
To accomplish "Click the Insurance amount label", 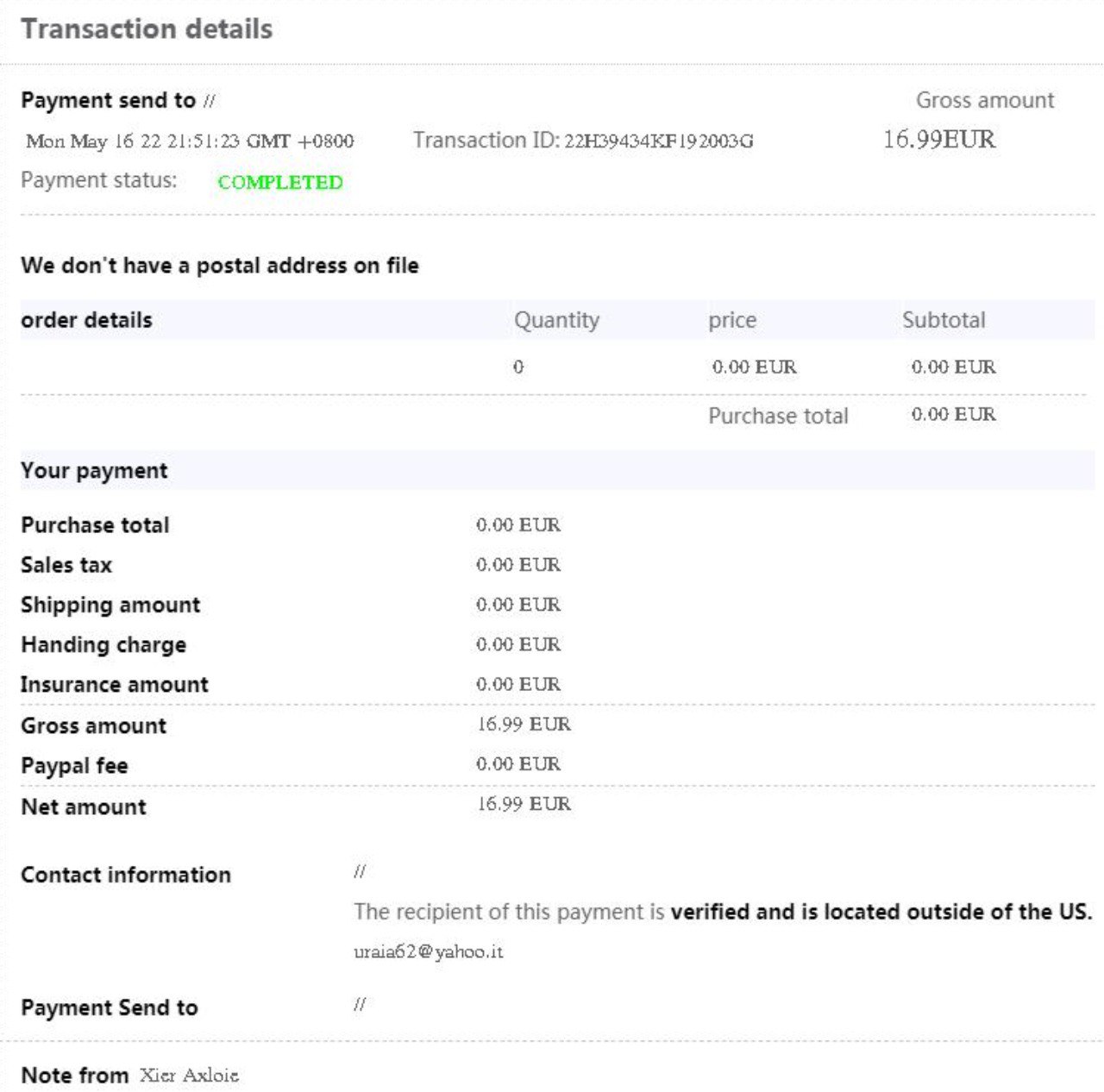I will pyautogui.click(x=115, y=684).
